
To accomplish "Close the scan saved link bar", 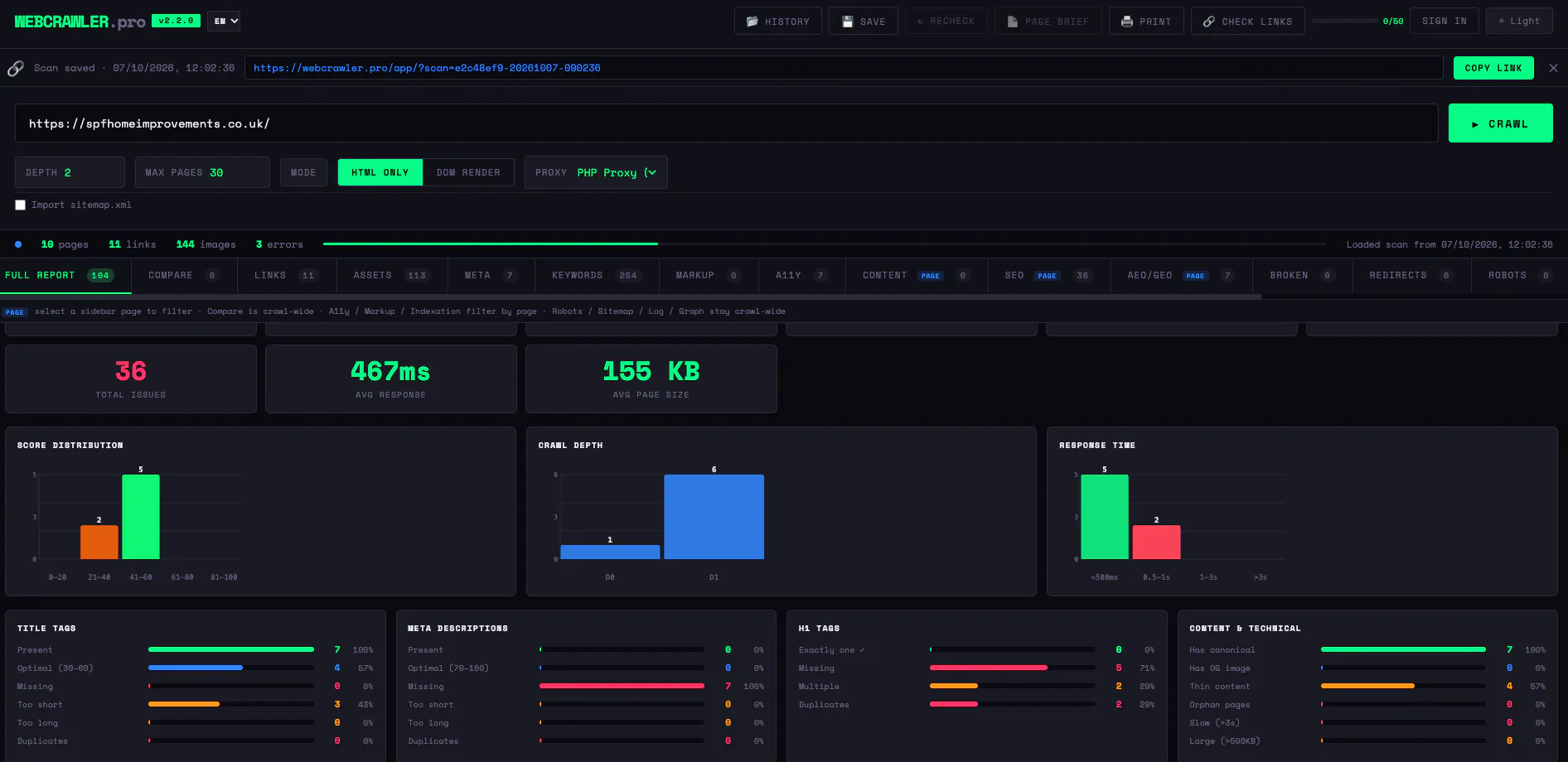I will [x=1553, y=68].
